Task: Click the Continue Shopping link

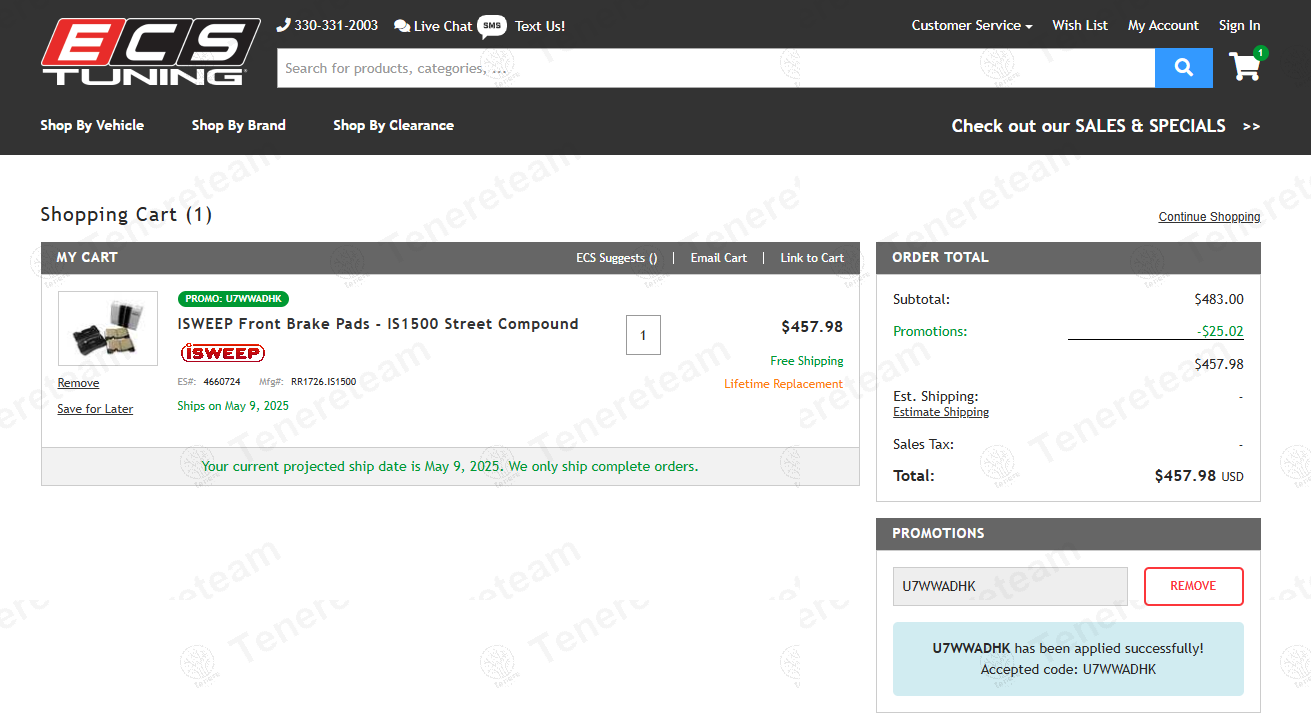Action: click(x=1209, y=217)
